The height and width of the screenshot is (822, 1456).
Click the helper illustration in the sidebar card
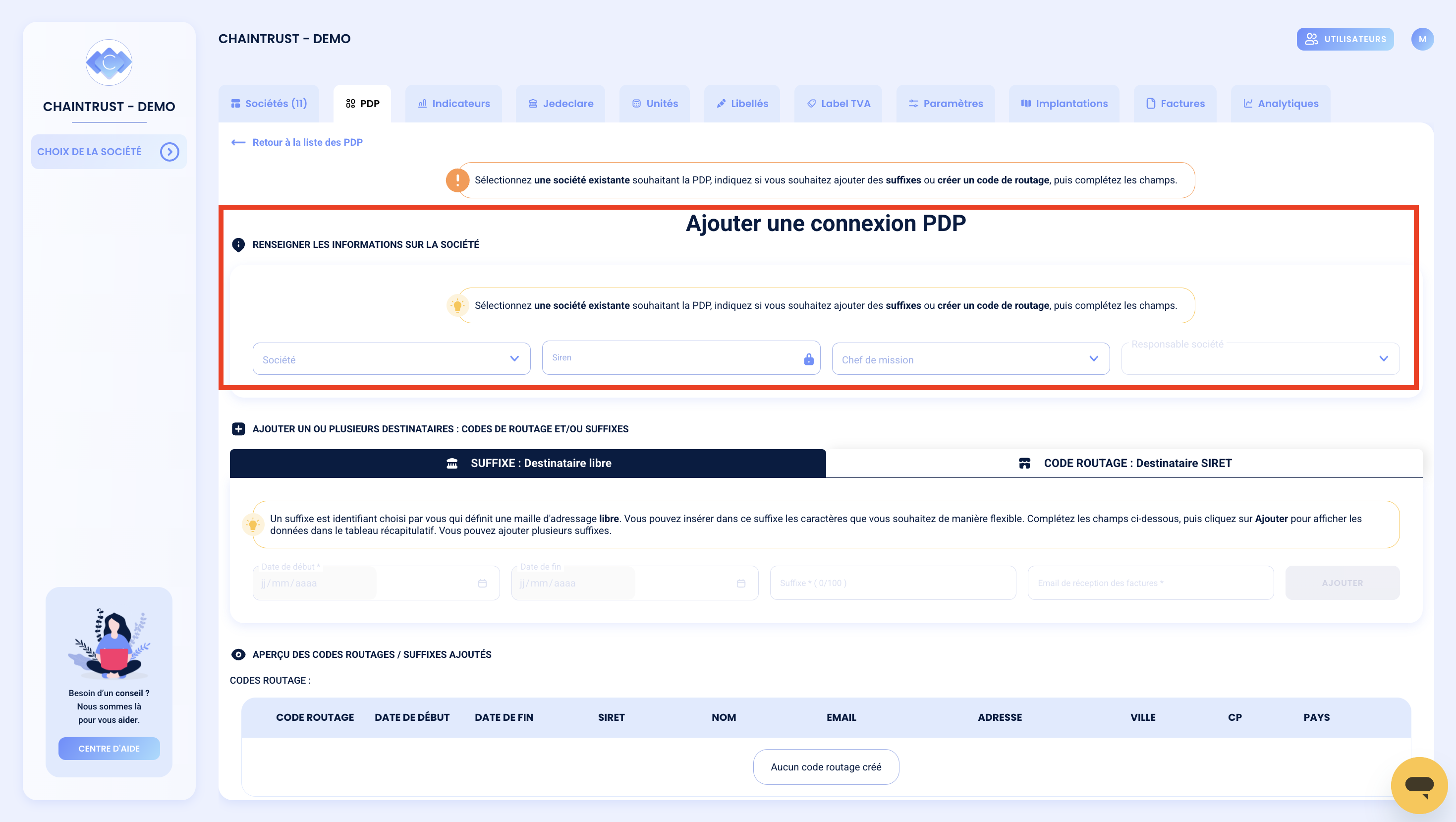point(109,644)
